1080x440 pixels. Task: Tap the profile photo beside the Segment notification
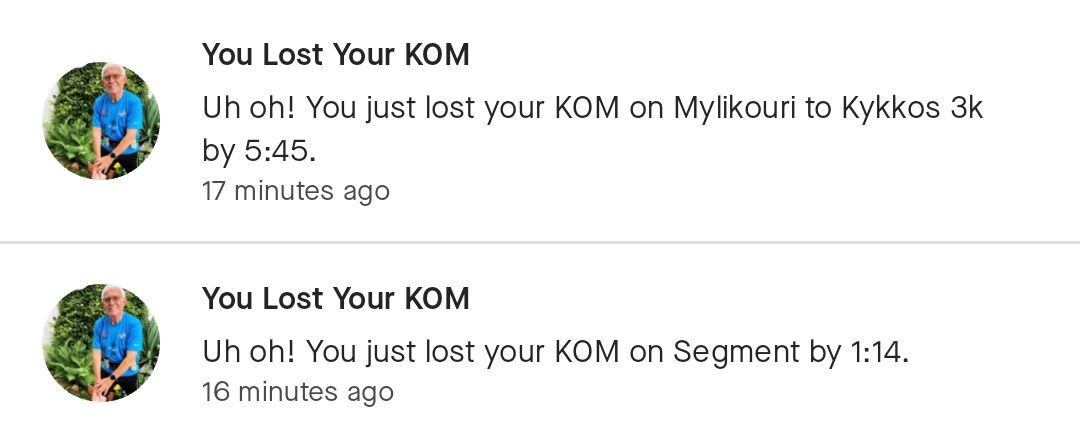[x=101, y=343]
